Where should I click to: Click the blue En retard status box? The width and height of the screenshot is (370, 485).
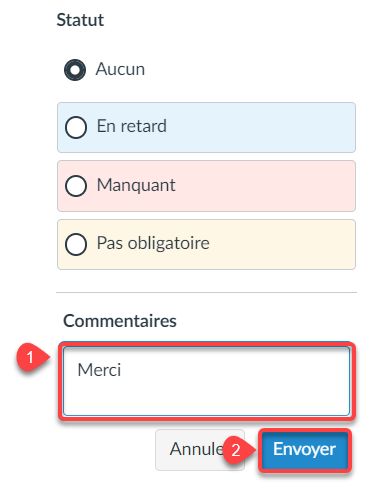pos(206,127)
